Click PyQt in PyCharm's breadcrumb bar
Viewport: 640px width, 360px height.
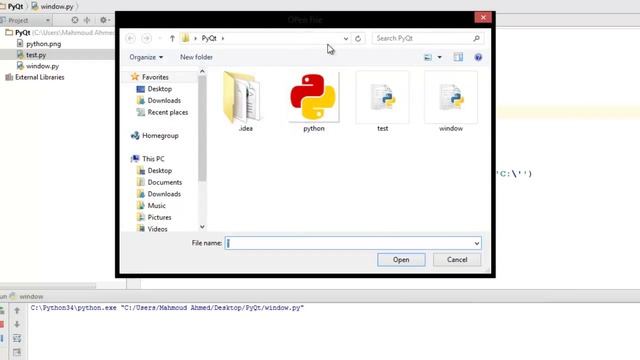[x=16, y=7]
